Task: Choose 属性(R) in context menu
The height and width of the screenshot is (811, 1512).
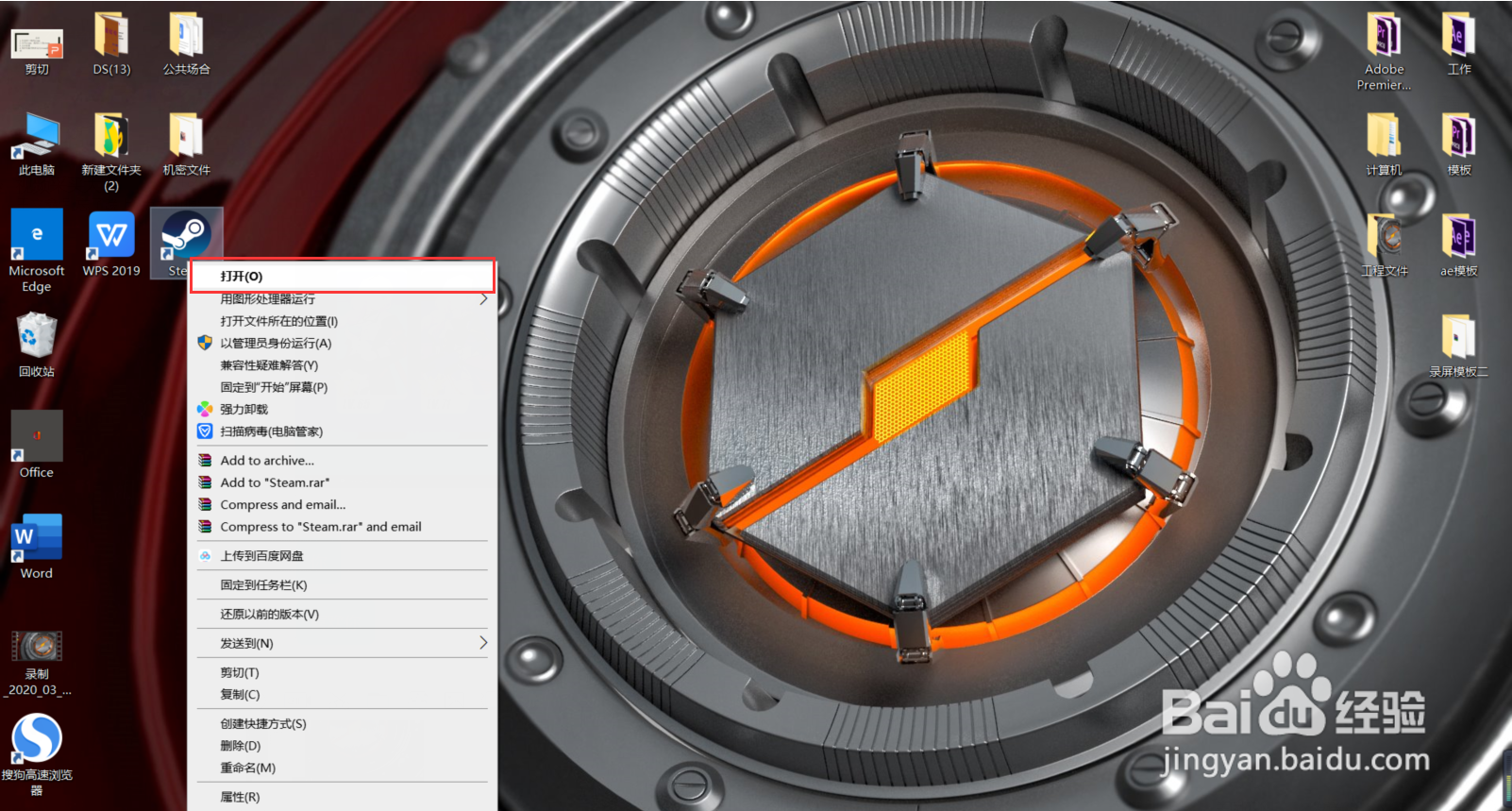Action: (343, 797)
